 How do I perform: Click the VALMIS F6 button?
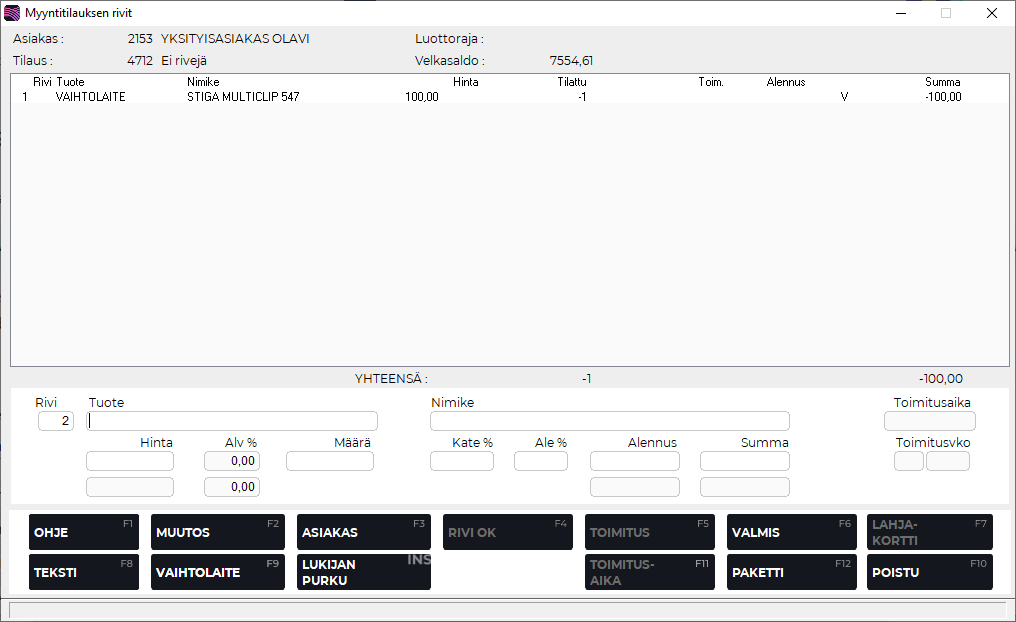pyautogui.click(x=789, y=532)
